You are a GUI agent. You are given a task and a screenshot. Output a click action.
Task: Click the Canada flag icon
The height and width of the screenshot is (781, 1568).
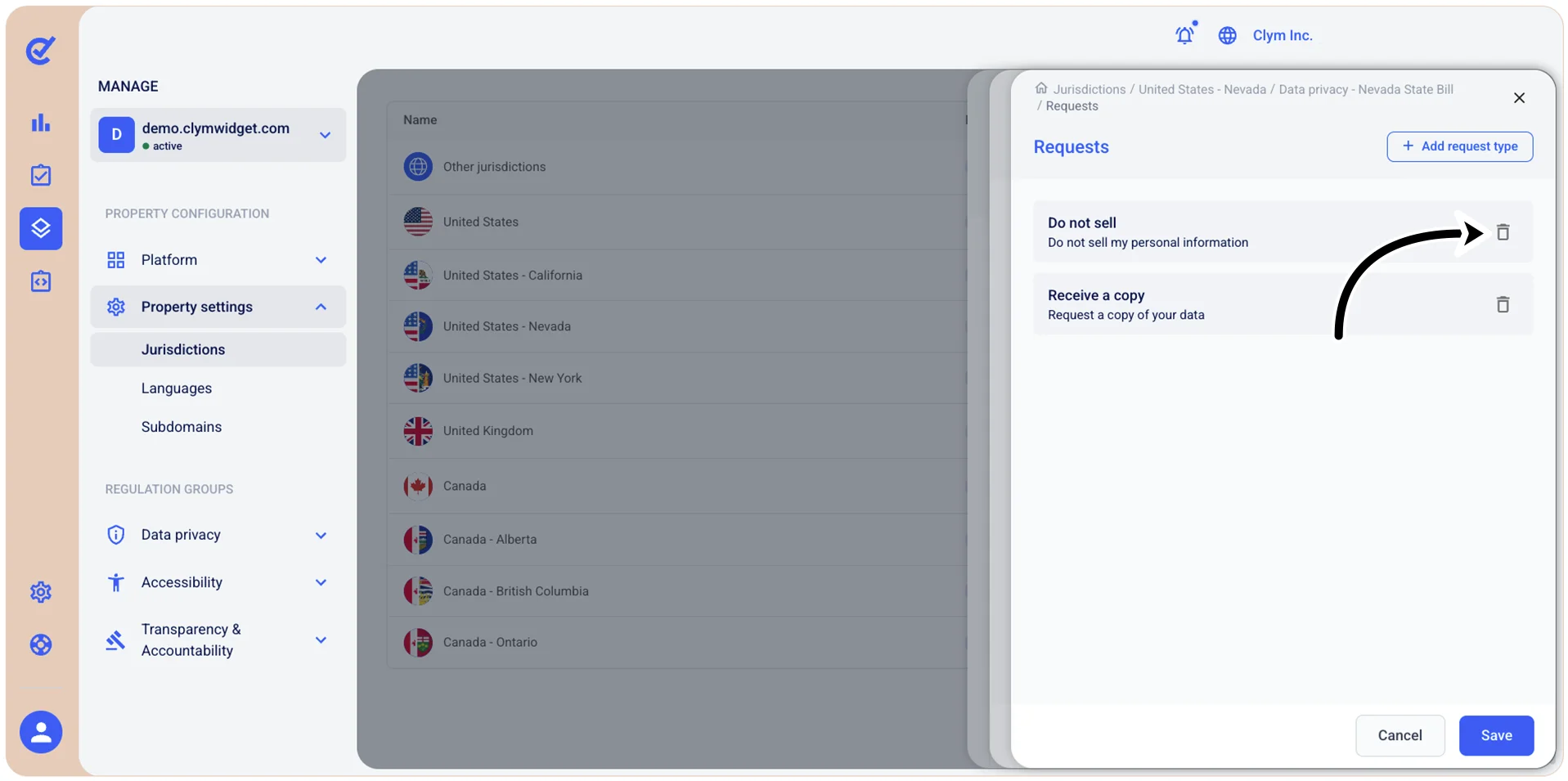click(418, 486)
